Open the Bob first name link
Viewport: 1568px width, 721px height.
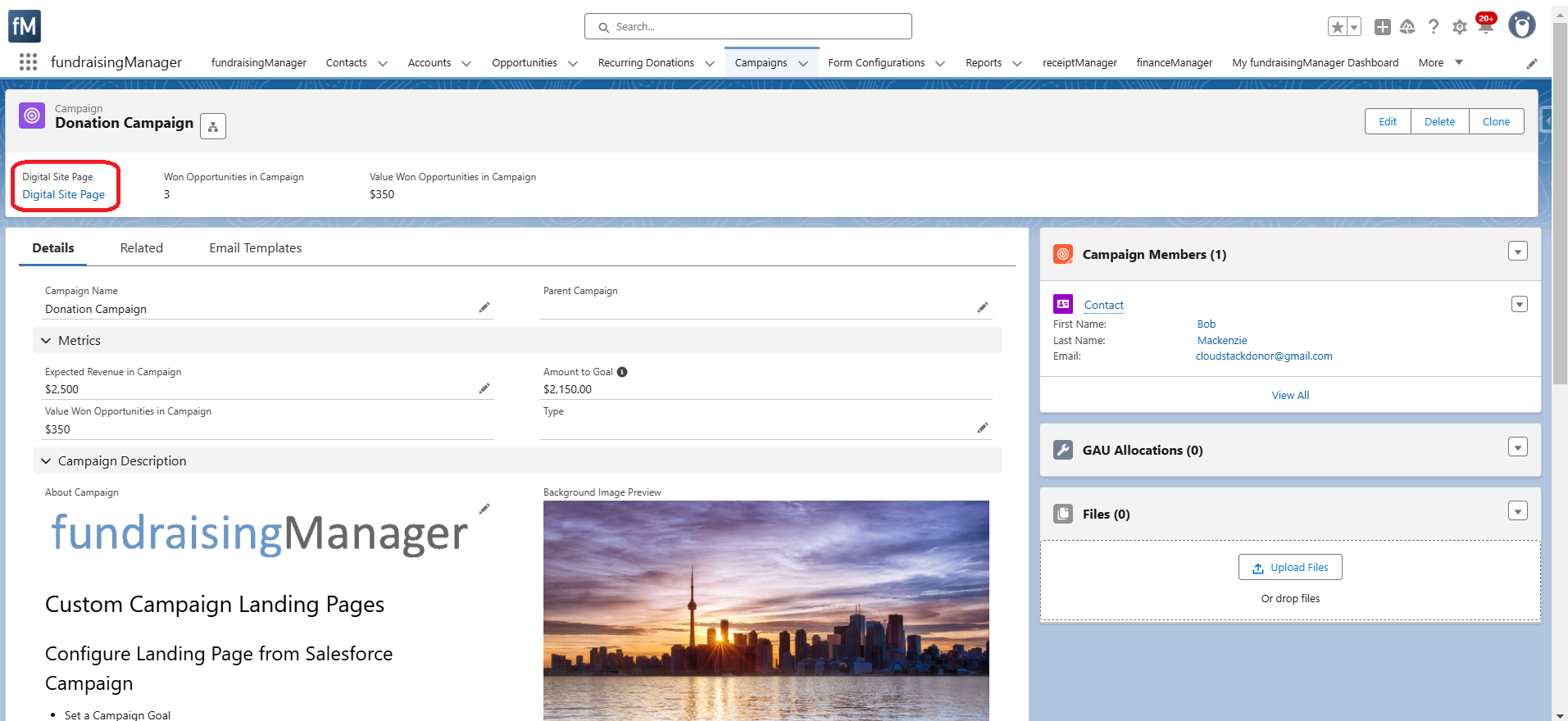(x=1206, y=324)
